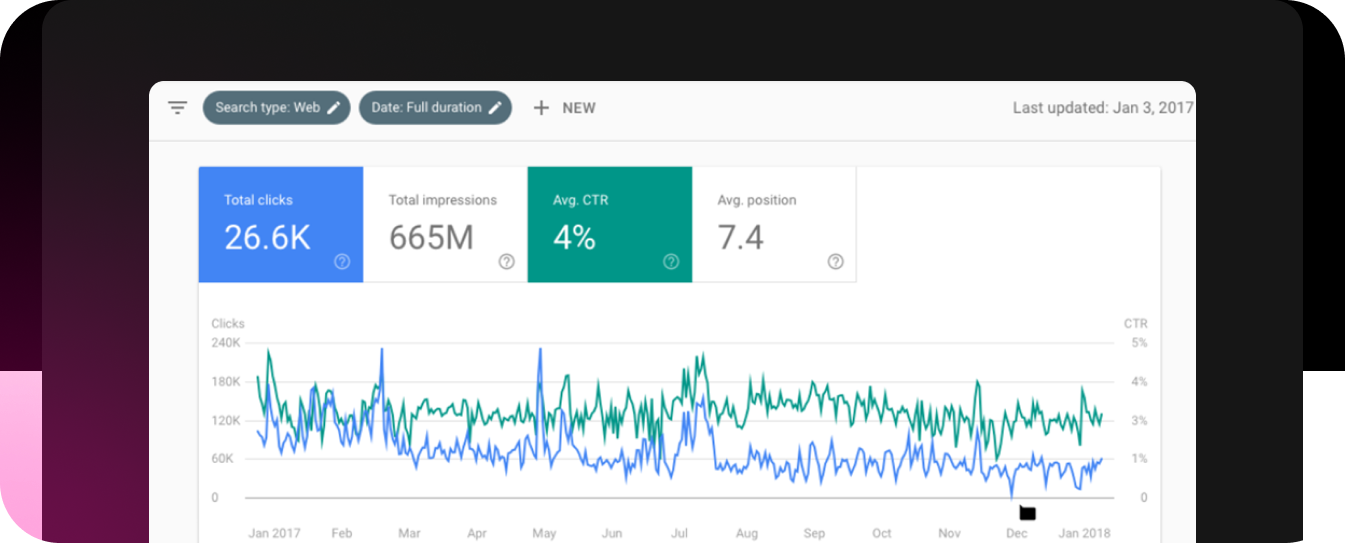Click pencil icon on Date chip

[x=494, y=108]
